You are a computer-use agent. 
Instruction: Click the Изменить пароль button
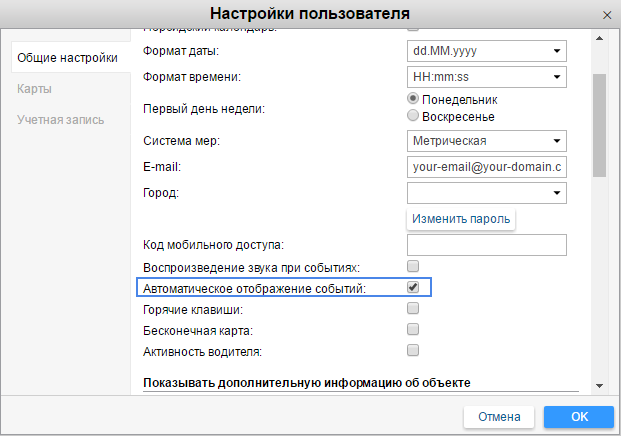click(x=462, y=219)
